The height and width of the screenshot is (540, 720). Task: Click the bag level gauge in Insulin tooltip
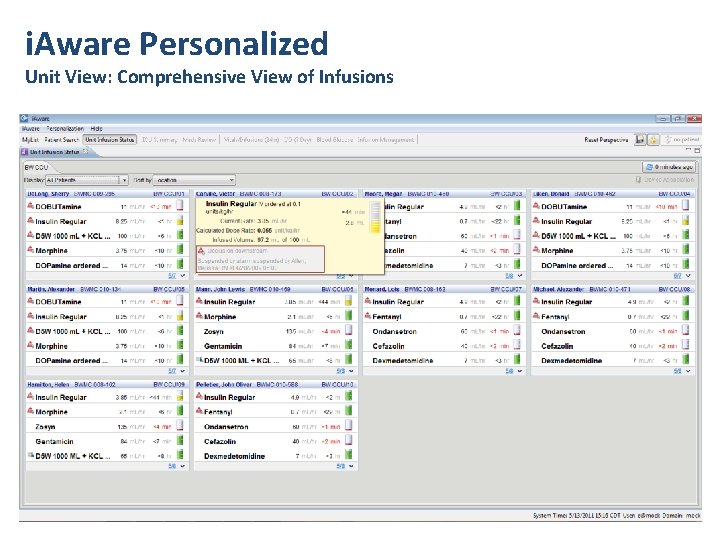pos(376,216)
